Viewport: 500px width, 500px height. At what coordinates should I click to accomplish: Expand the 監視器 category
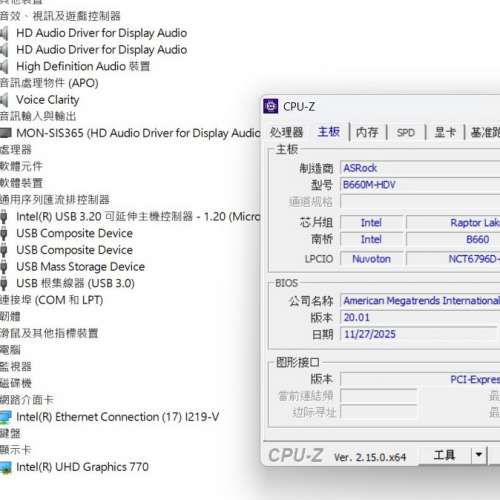pyautogui.click(x=16, y=366)
